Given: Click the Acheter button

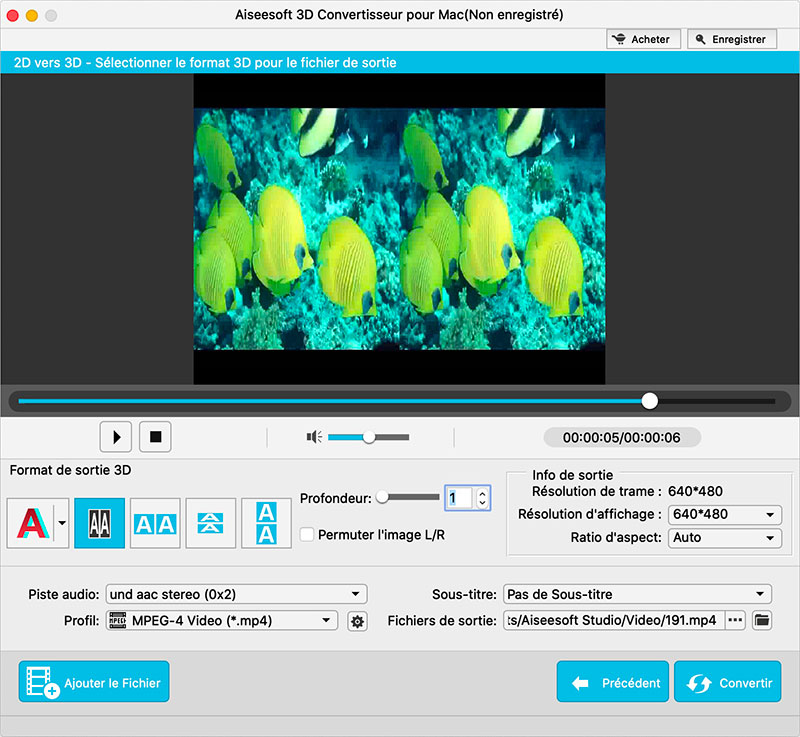Looking at the screenshot, I should 643,38.
